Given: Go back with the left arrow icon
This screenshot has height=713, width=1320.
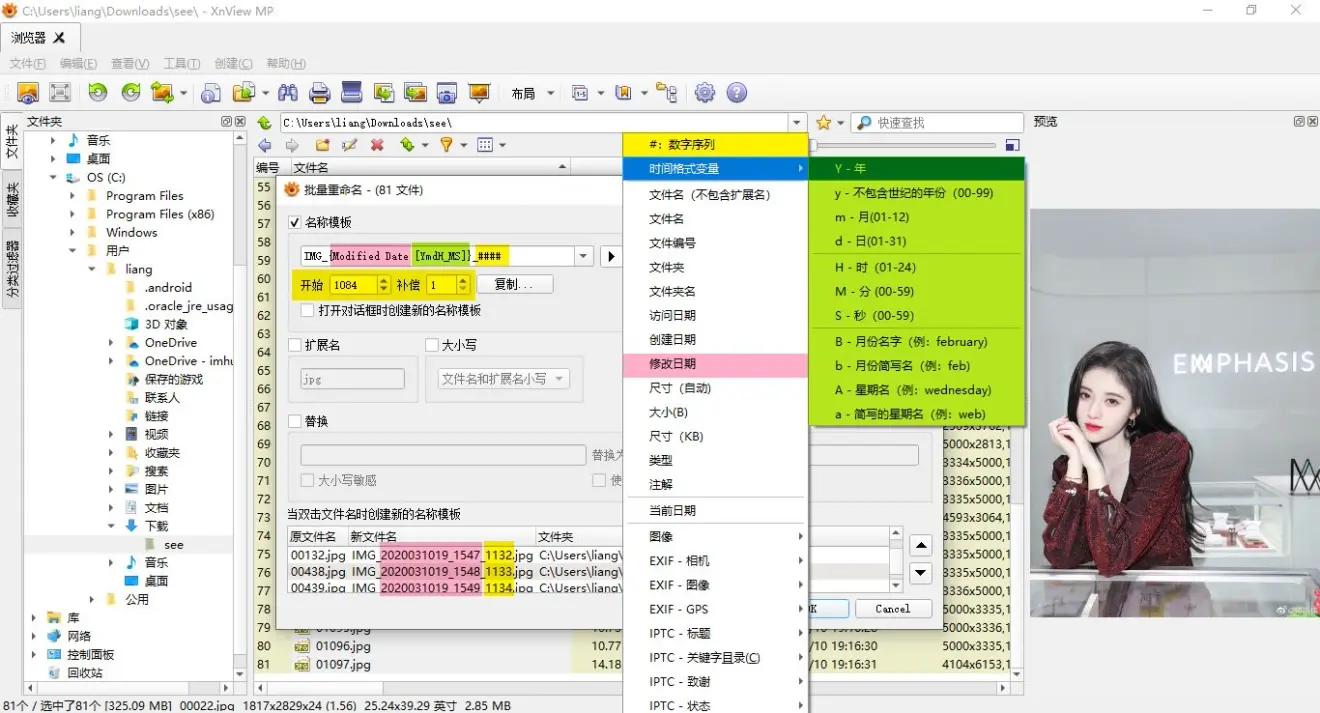Looking at the screenshot, I should click(265, 145).
